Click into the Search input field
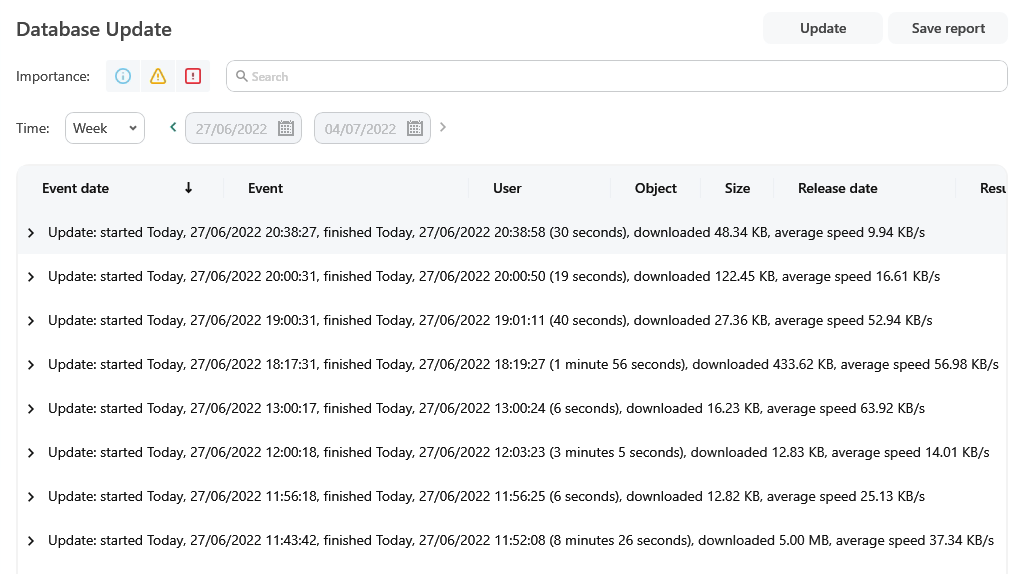The image size is (1019, 574). [x=620, y=76]
